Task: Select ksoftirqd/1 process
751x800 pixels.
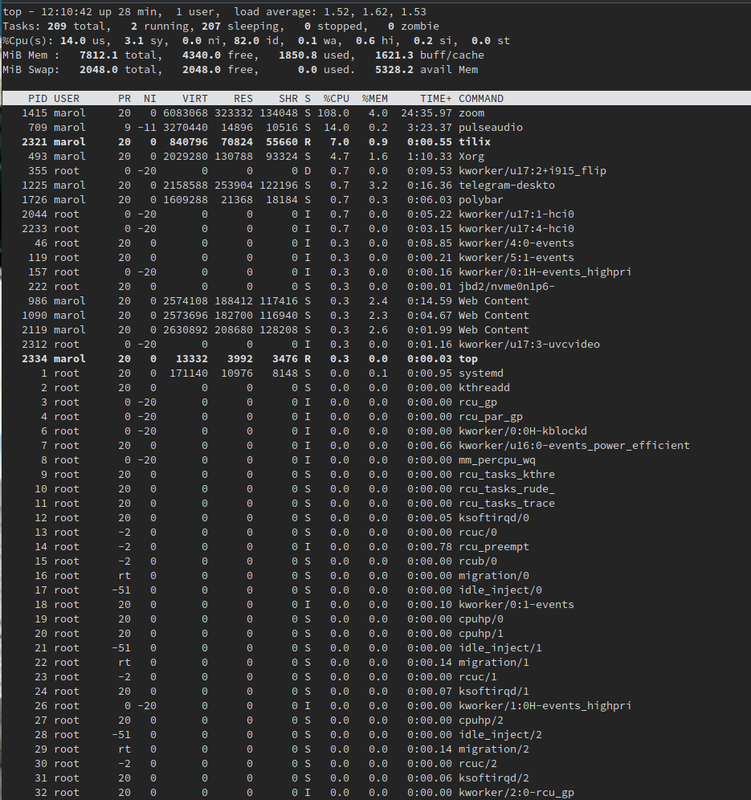Action: 377,691
